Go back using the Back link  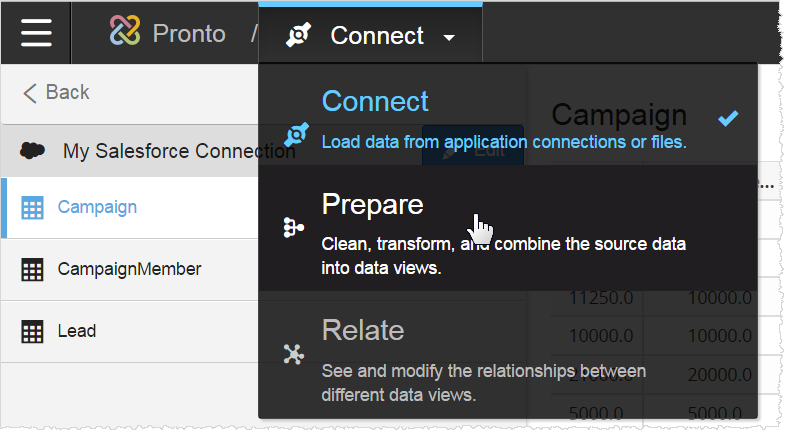tap(56, 93)
